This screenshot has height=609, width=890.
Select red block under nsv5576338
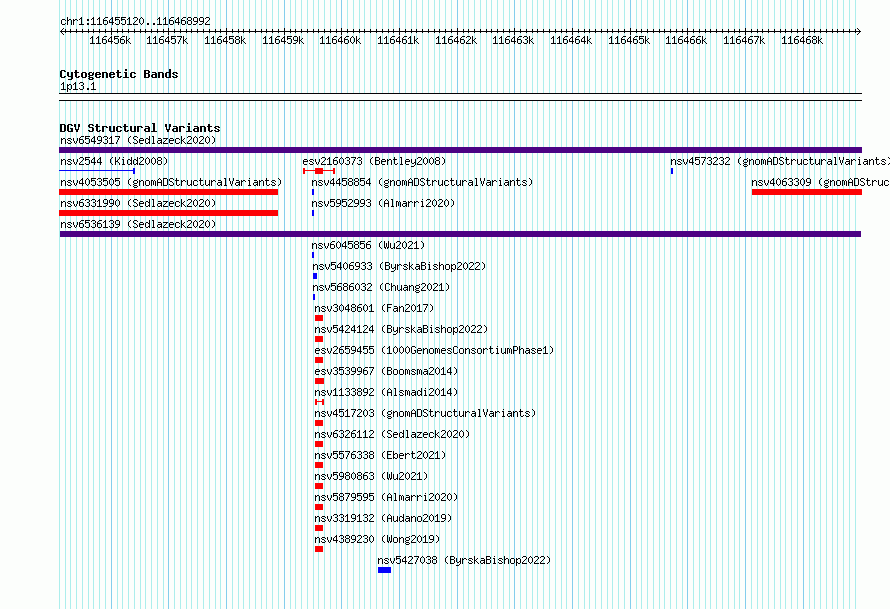click(319, 465)
